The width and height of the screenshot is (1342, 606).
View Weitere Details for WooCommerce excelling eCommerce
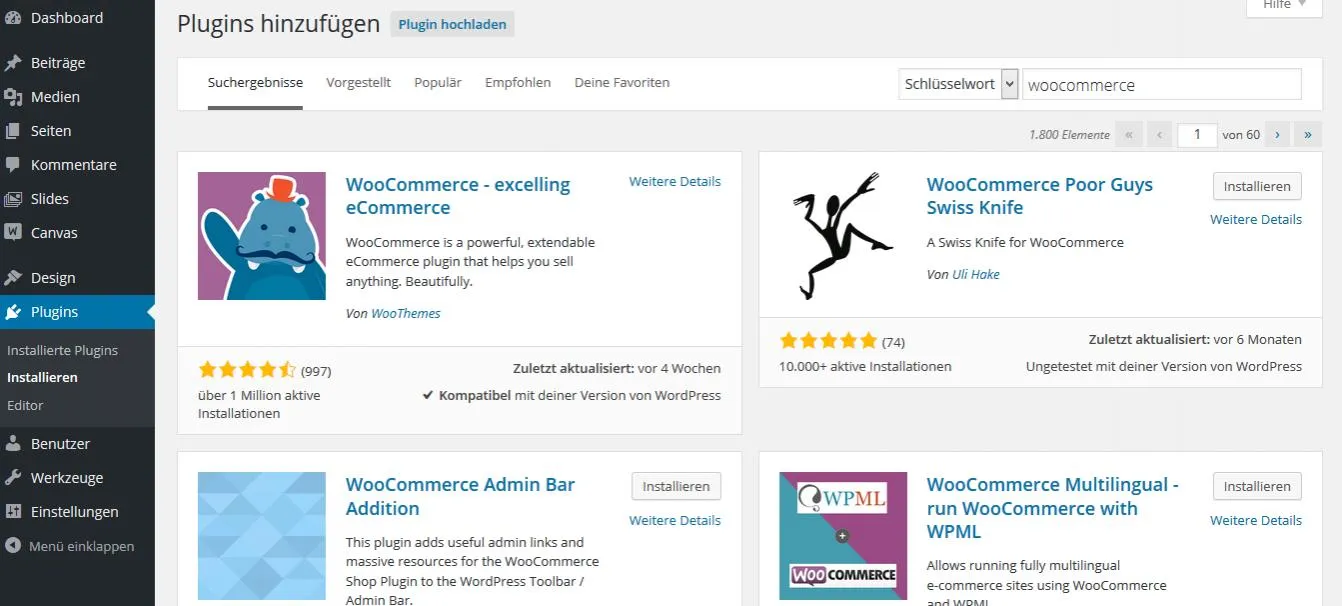(x=675, y=182)
